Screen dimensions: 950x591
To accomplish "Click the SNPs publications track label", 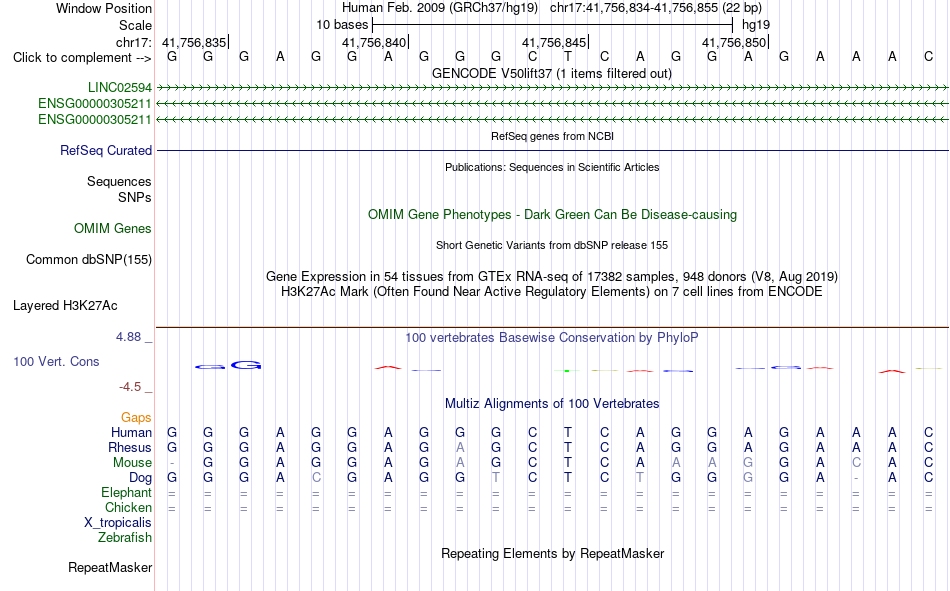I will [x=135, y=197].
